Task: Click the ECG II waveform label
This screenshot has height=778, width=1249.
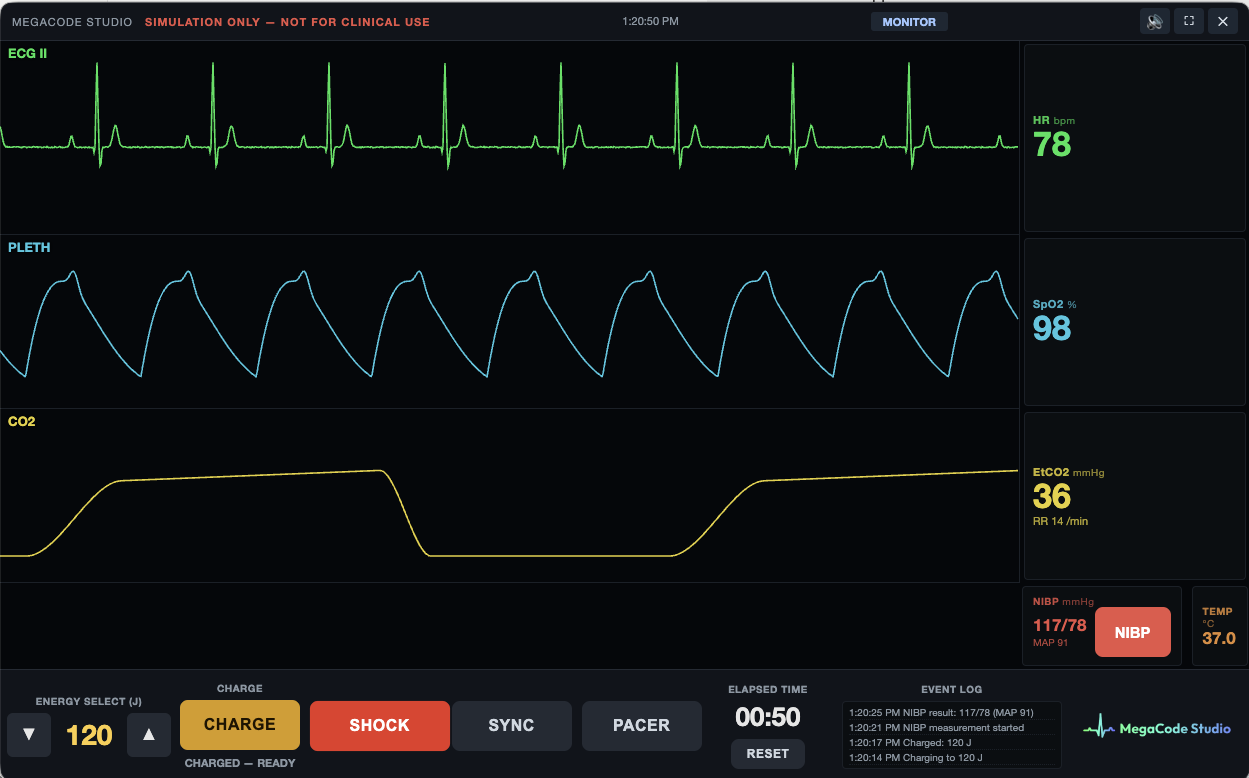Action: point(28,53)
